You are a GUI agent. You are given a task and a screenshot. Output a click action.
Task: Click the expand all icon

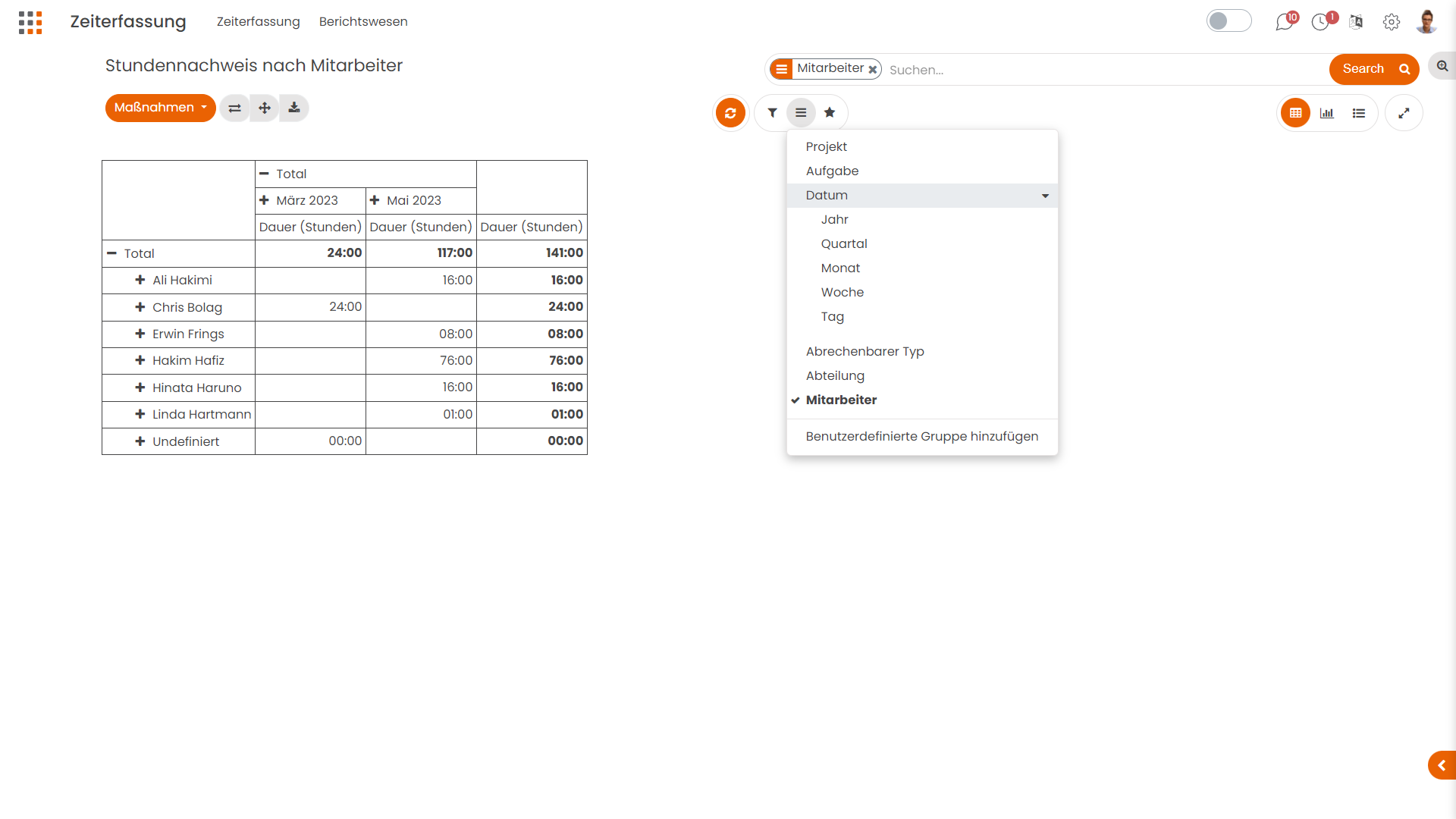coord(265,108)
